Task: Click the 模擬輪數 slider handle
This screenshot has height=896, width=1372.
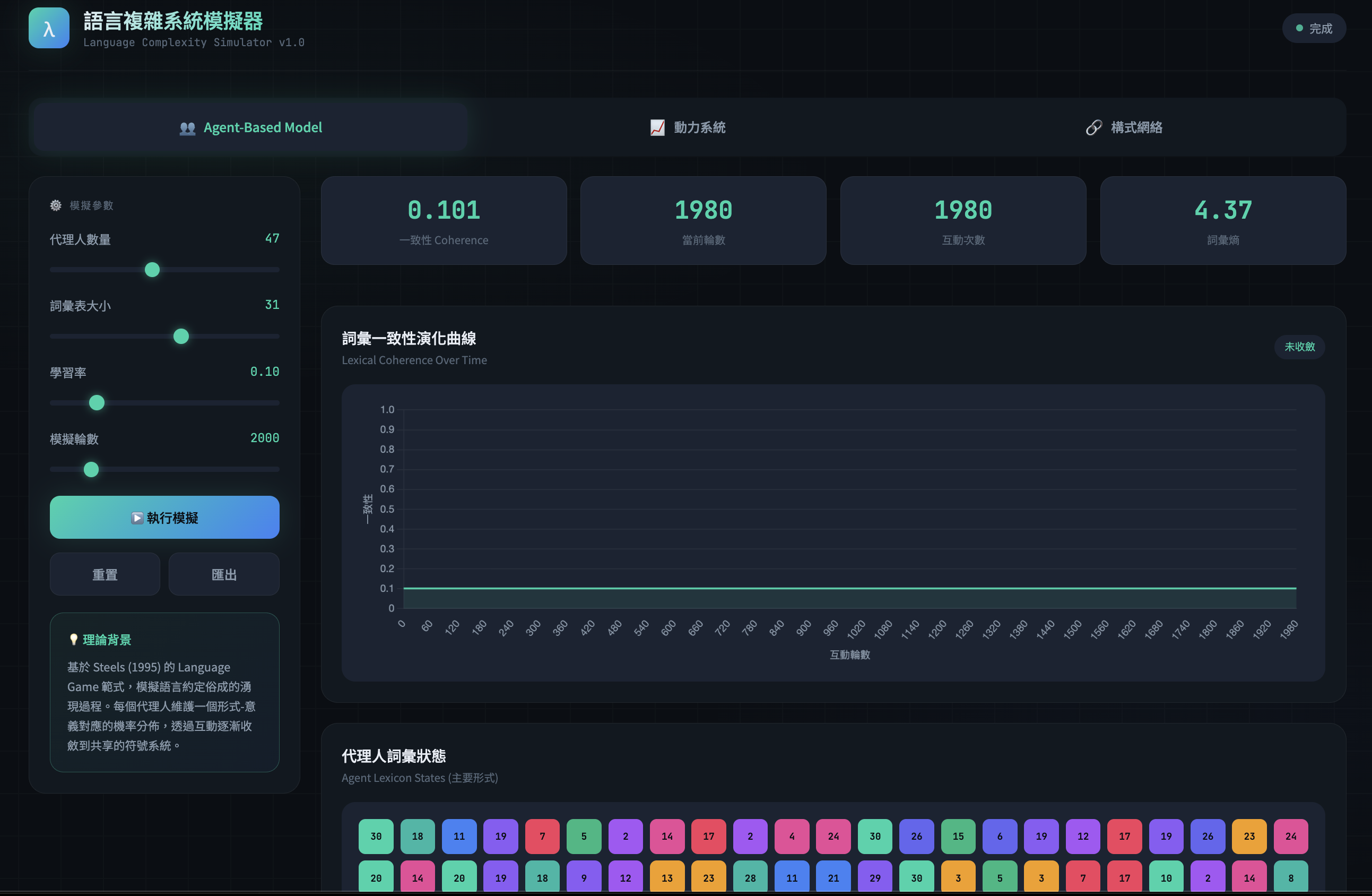Action: click(91, 469)
